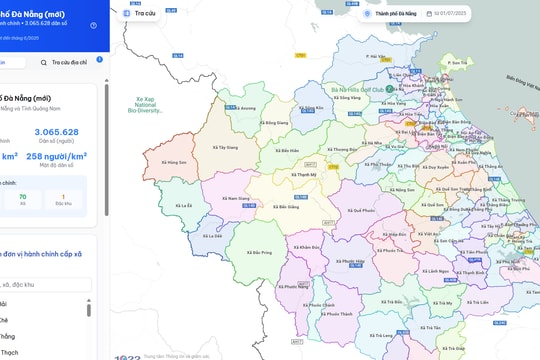Click the density value 258 người/km²
Screen dimensions: 540x360
pyautogui.click(x=56, y=156)
